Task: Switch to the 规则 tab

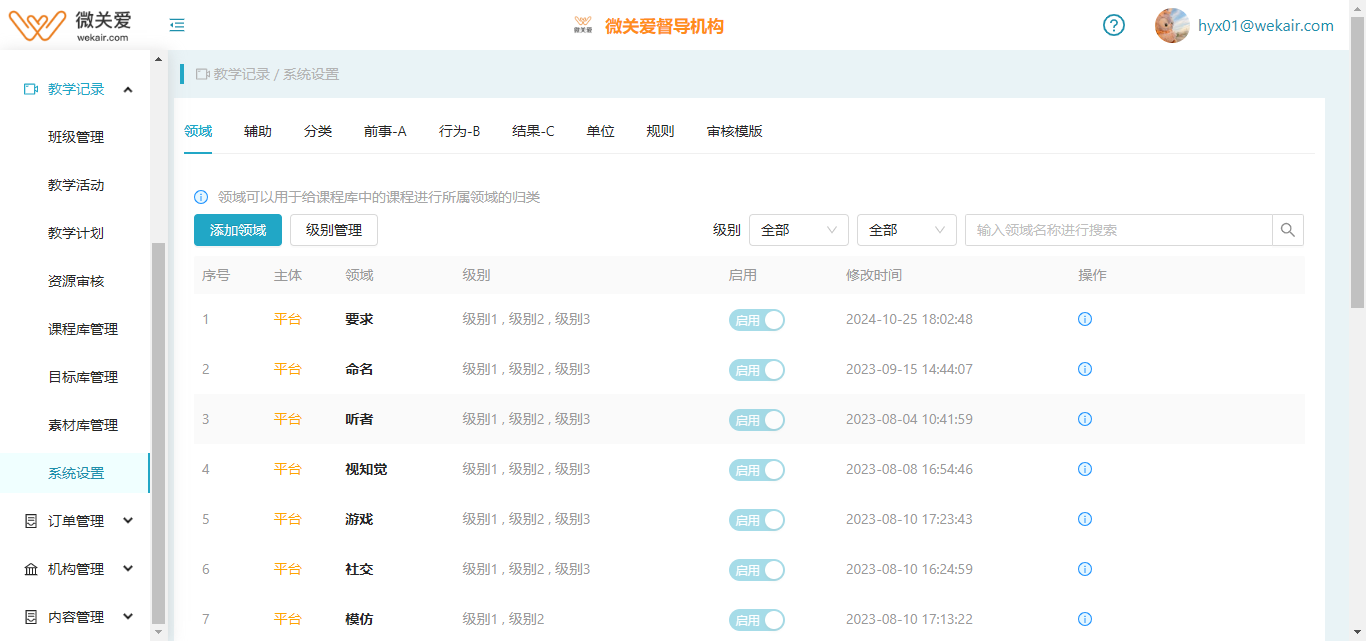Action: [661, 131]
